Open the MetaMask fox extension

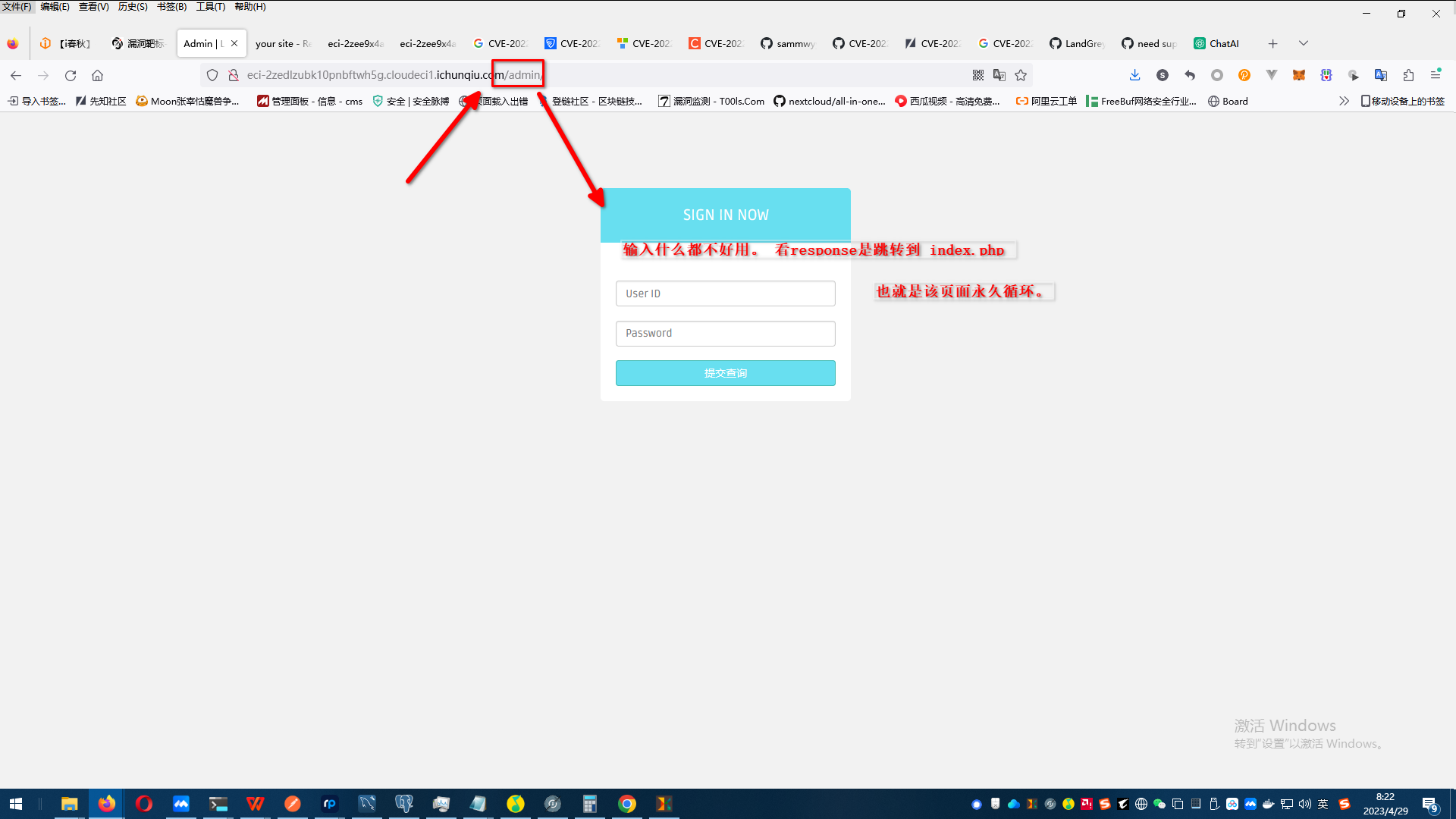(x=1299, y=75)
